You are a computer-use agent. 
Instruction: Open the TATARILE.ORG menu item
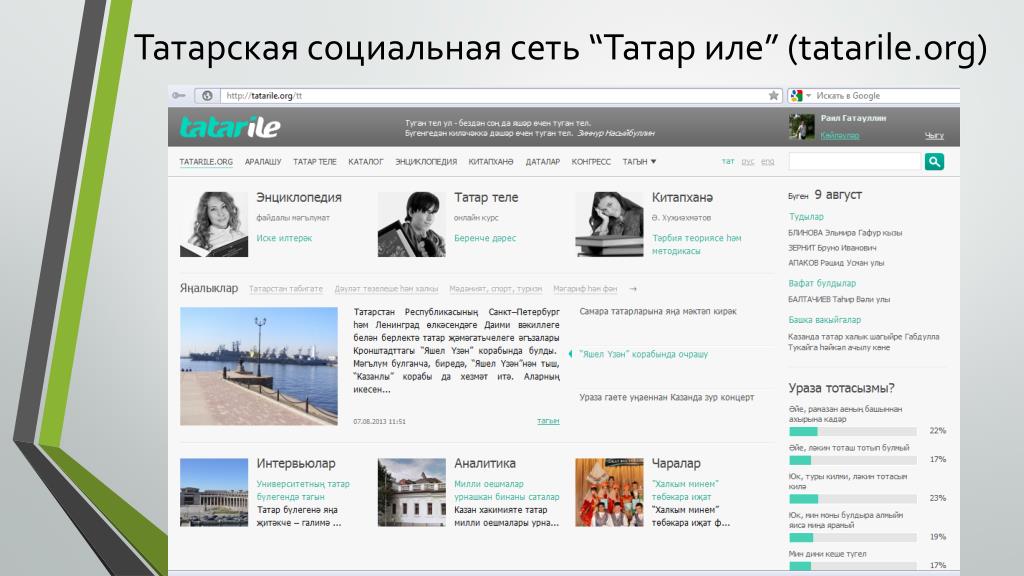pyautogui.click(x=206, y=161)
